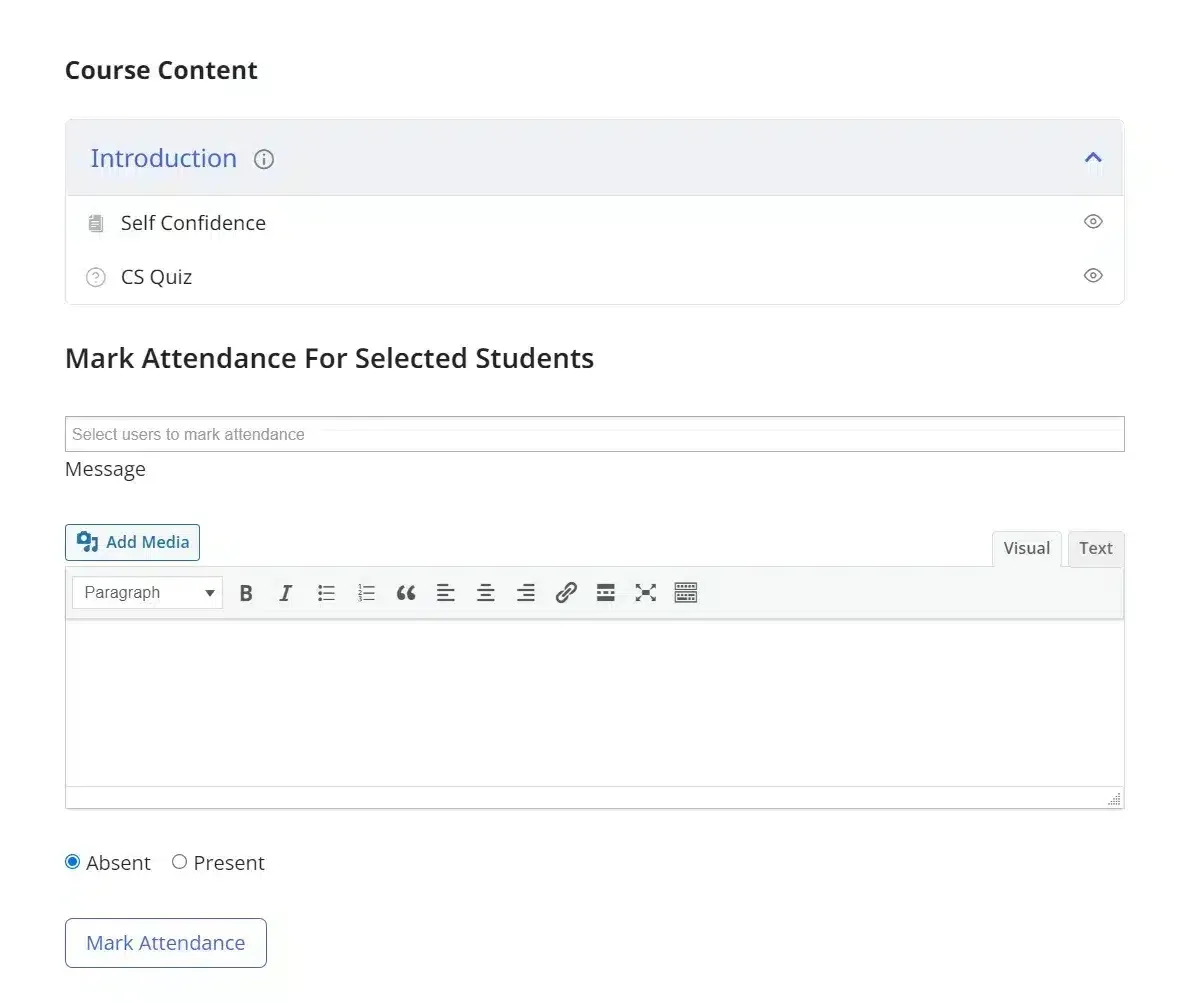Switch to the Visual editor tab
Screen dimensions: 1187x1003
1026,548
